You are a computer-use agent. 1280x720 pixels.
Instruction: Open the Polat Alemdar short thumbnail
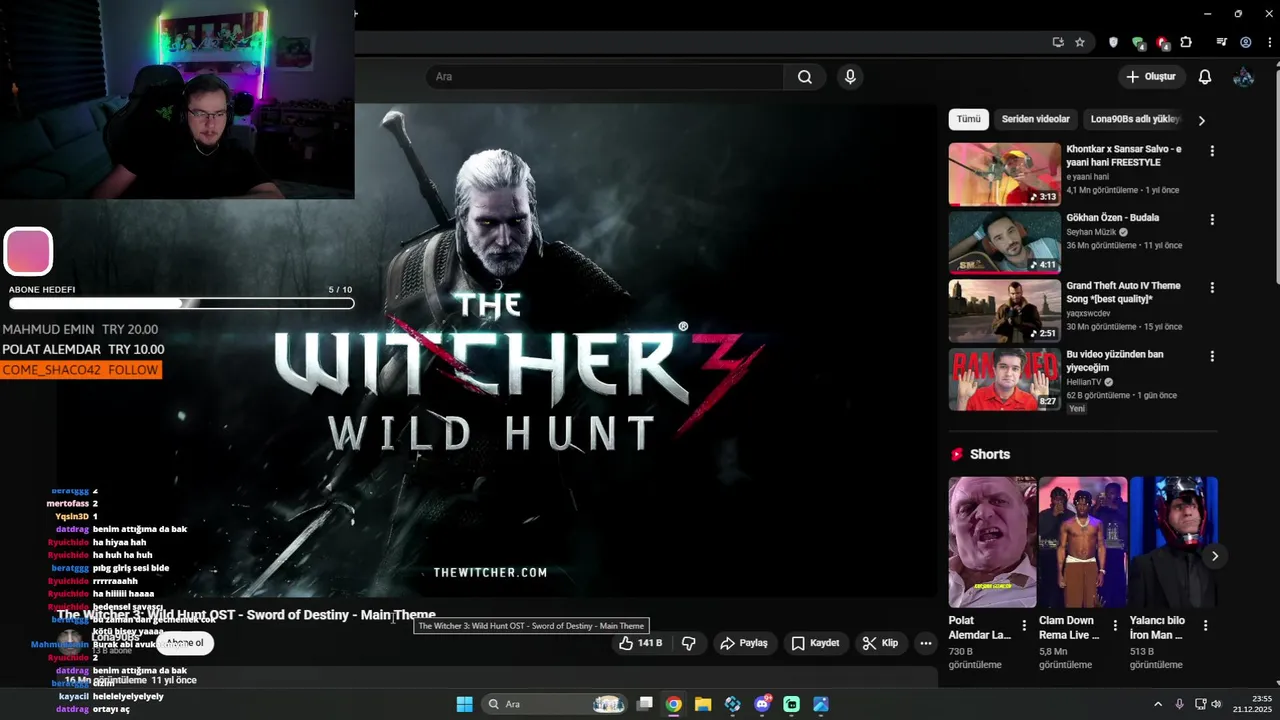pyautogui.click(x=993, y=542)
